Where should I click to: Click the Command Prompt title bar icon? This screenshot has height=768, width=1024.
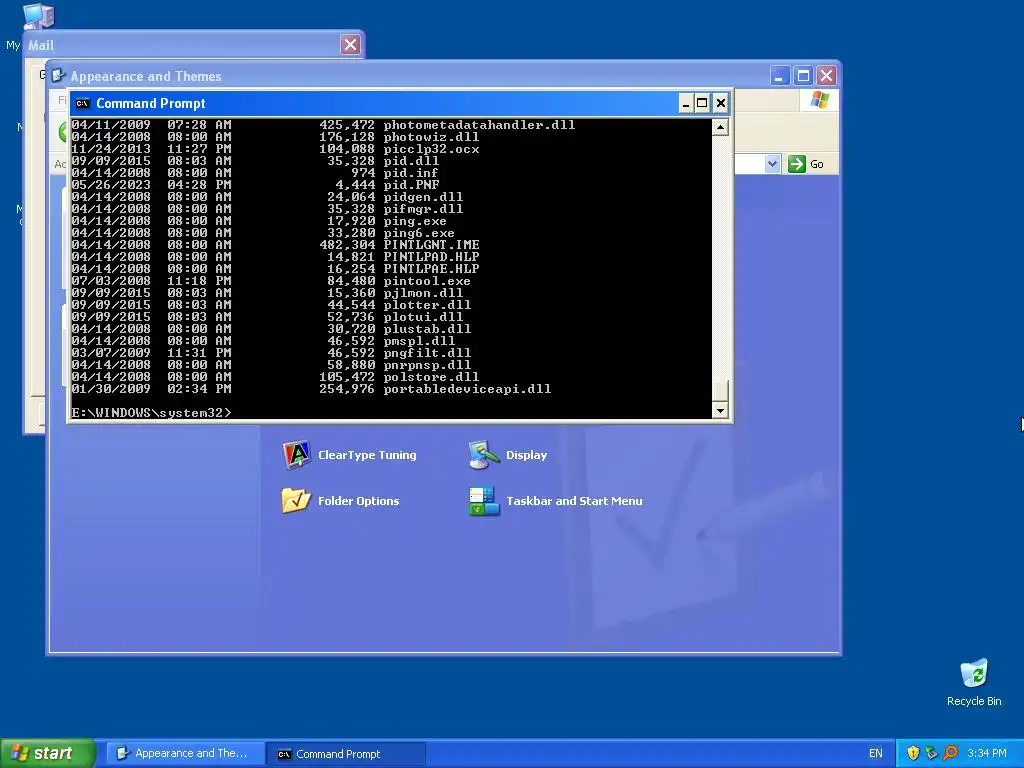click(x=82, y=103)
